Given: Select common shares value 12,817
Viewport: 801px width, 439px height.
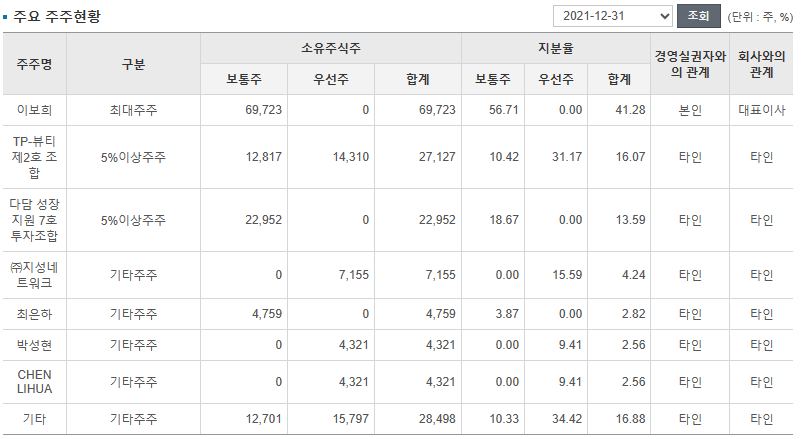Looking at the screenshot, I should coord(264,157).
